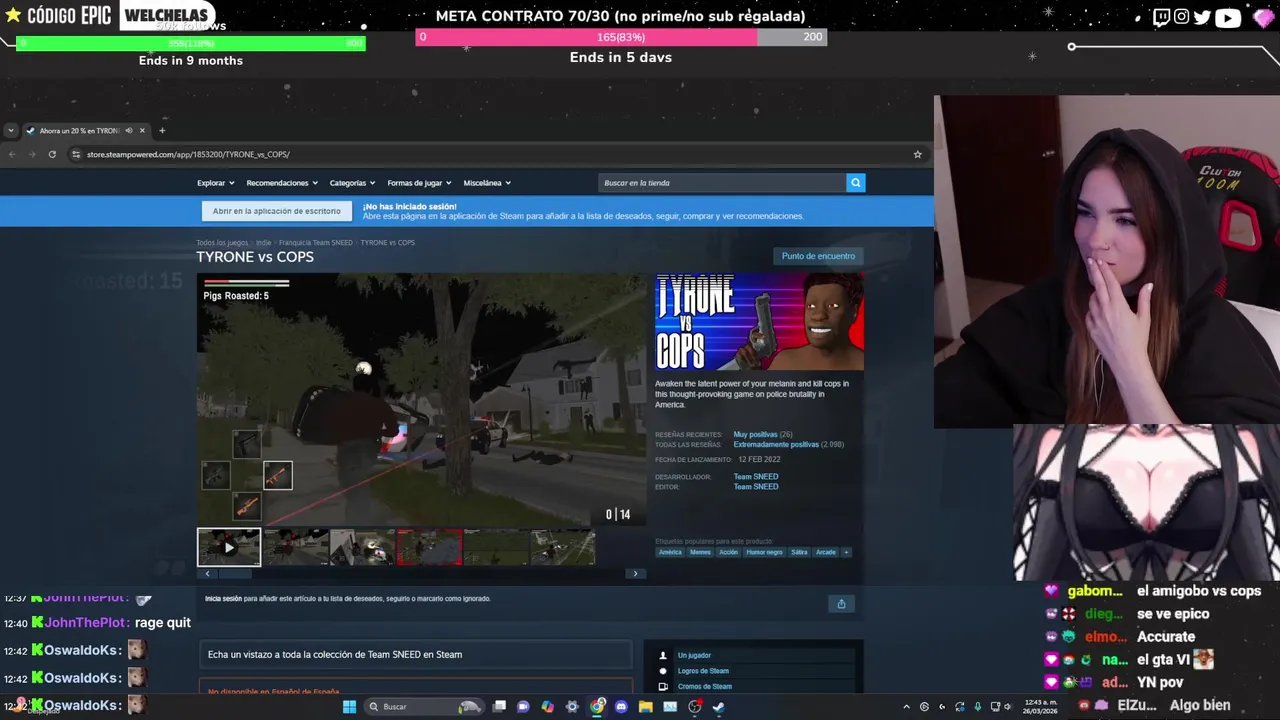
Task: Open the Windows Start menu
Action: pyautogui.click(x=349, y=707)
